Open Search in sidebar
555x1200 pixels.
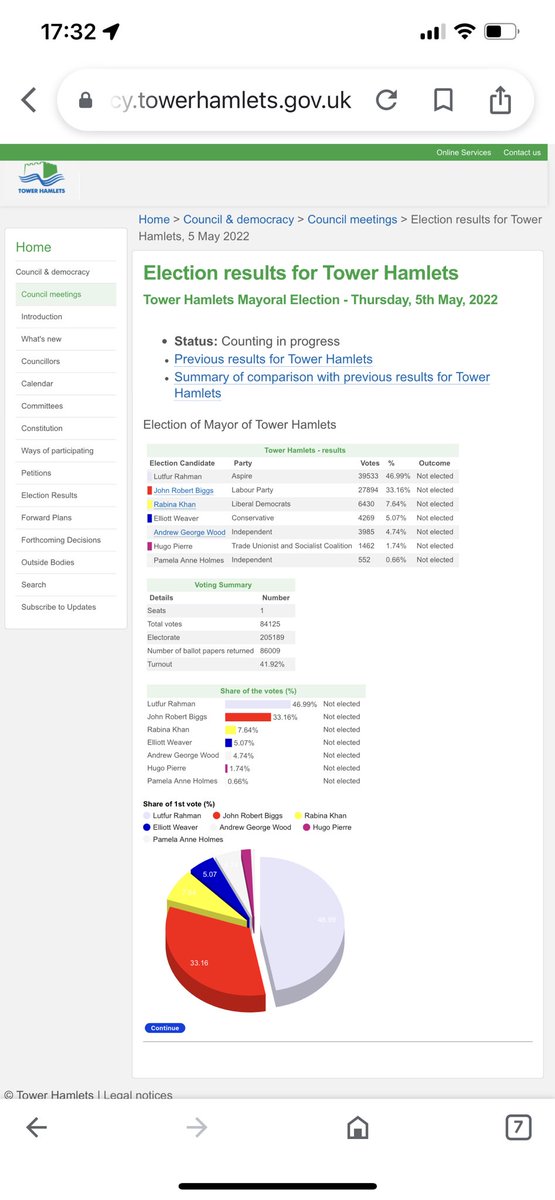(x=34, y=584)
